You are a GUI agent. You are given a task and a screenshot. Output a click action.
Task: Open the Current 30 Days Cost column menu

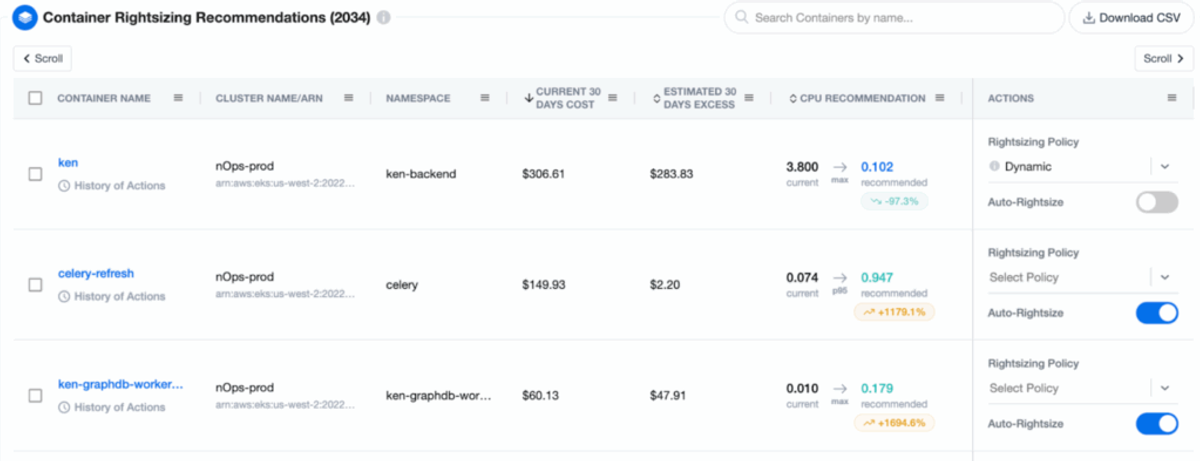(613, 98)
